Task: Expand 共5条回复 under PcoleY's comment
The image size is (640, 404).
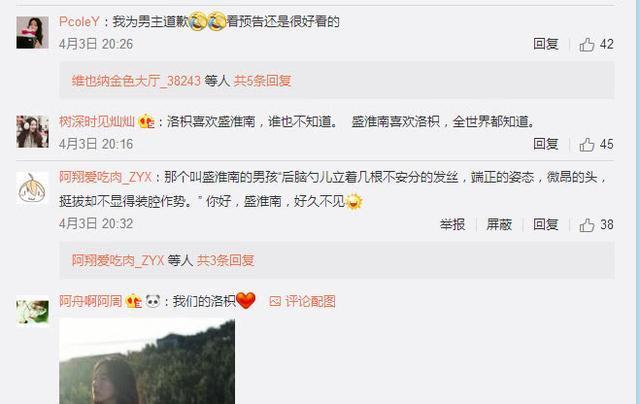Action: pyautogui.click(x=262, y=81)
